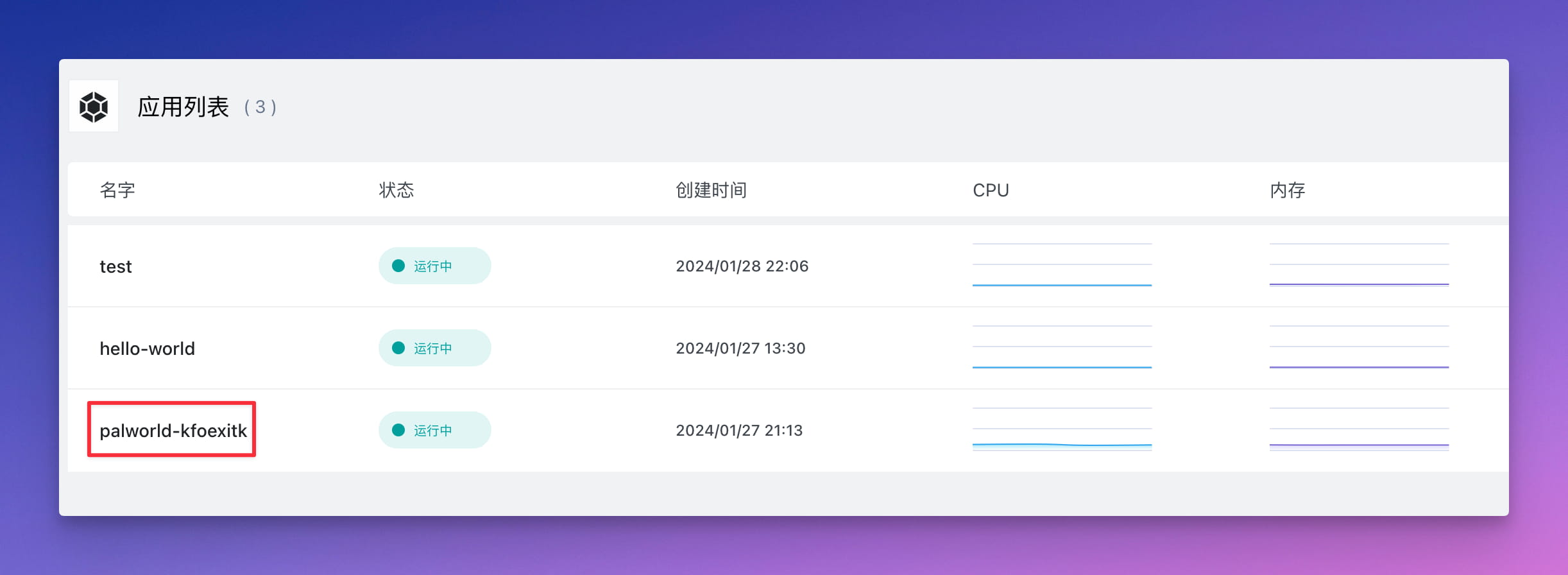Click the 内存 column header
This screenshot has height=575, width=1568.
pos(1288,190)
